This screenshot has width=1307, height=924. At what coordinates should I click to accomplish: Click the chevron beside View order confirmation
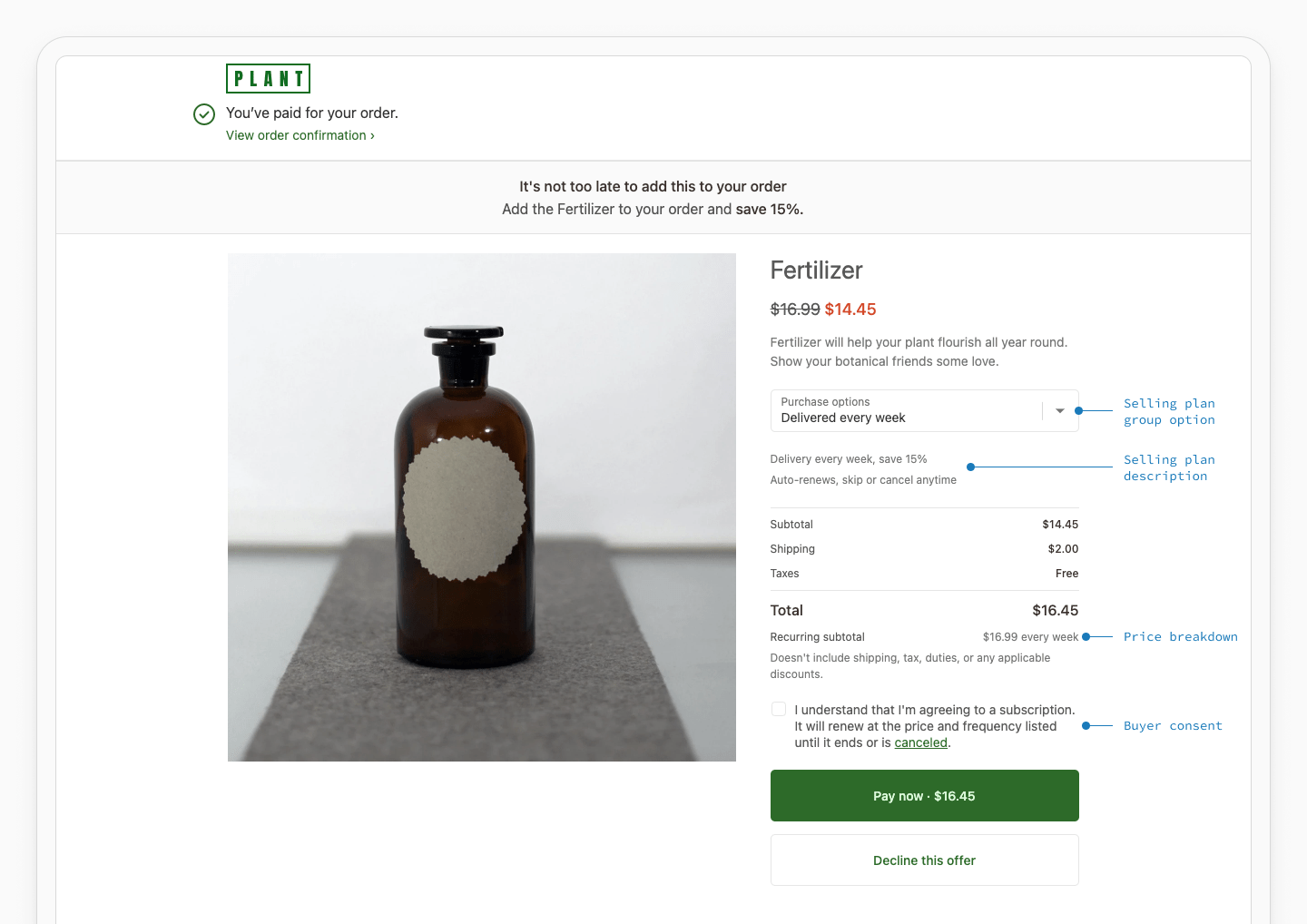[370, 135]
